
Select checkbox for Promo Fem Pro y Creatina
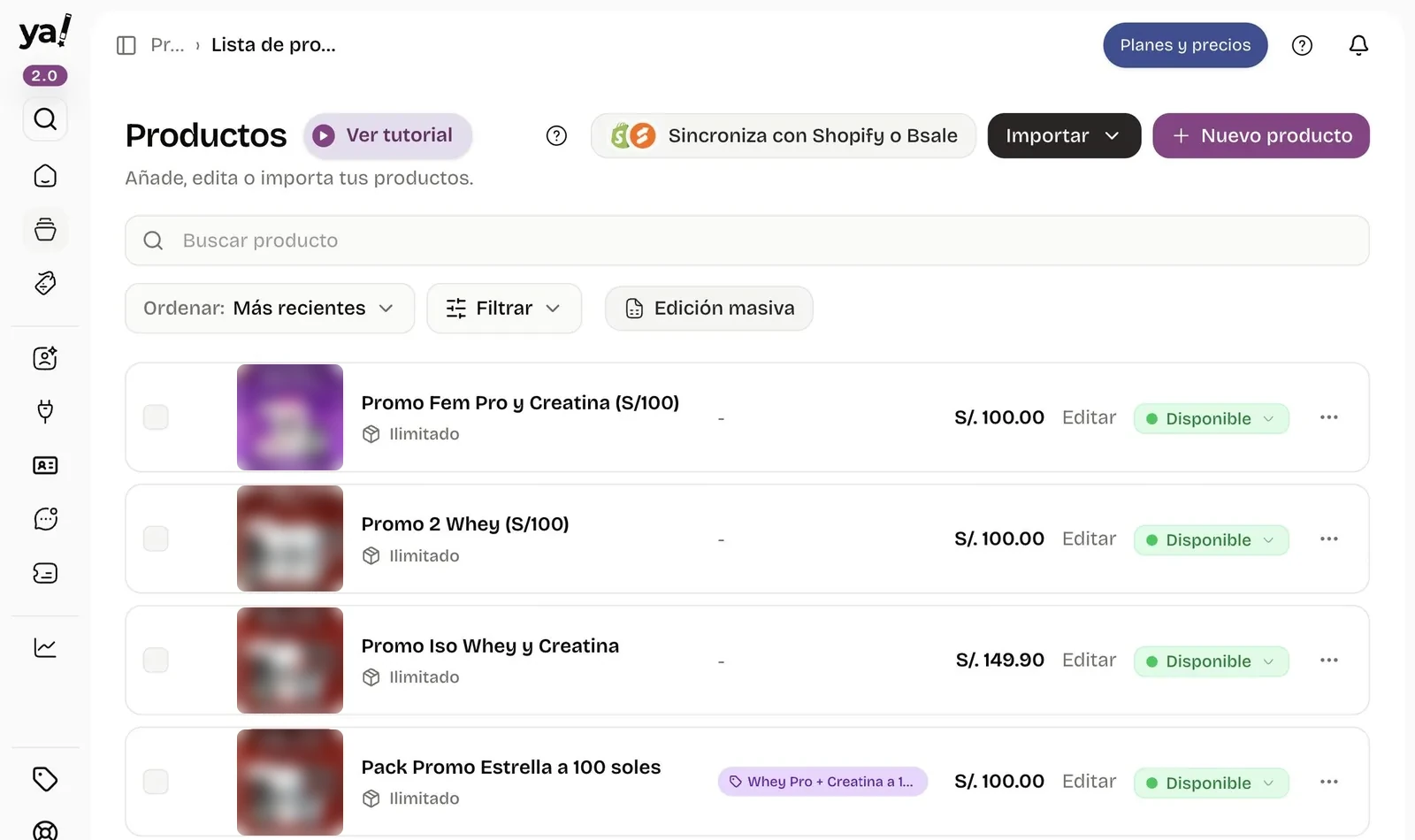tap(156, 417)
